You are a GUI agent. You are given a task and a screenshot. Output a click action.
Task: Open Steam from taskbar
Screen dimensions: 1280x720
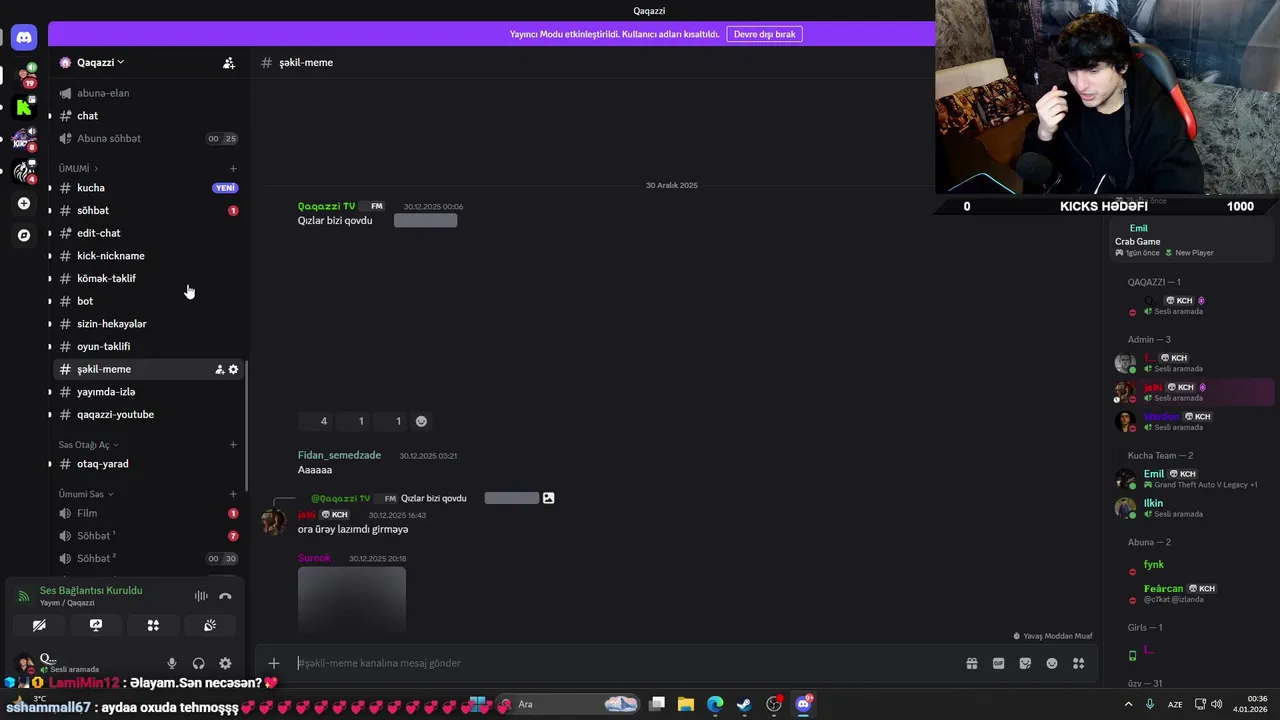[744, 704]
